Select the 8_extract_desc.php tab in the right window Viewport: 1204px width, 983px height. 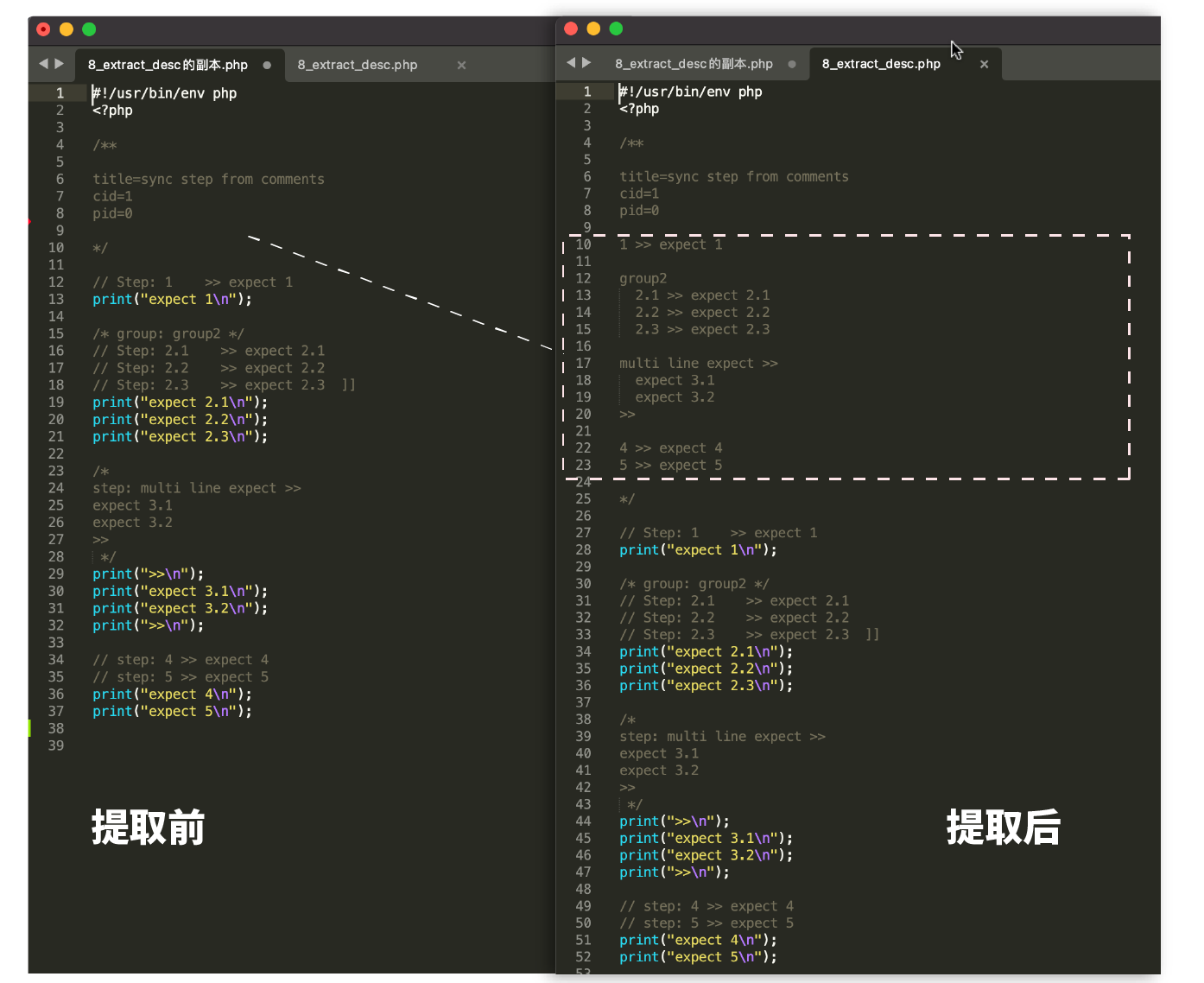(881, 64)
